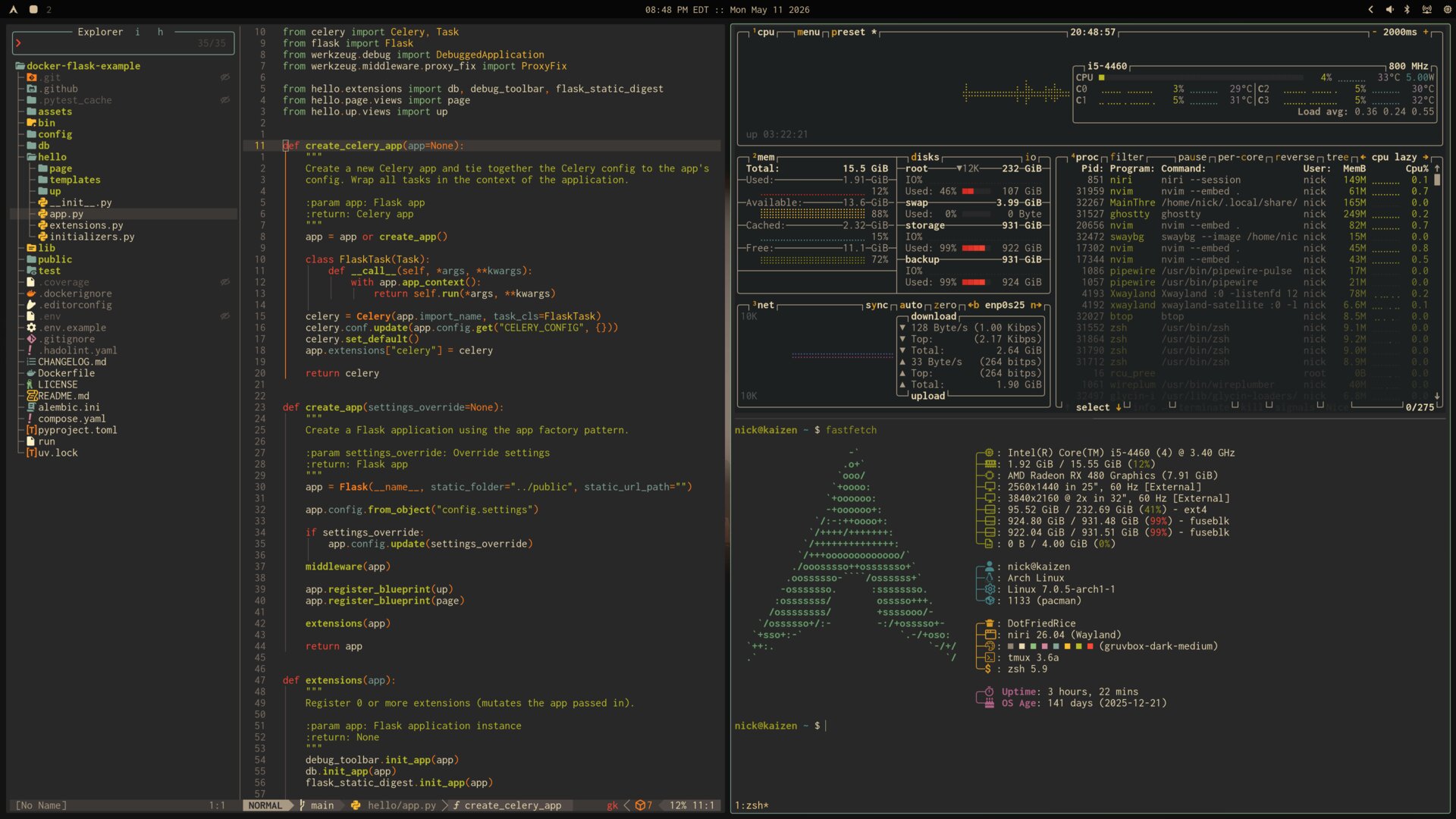Click the editorconfig mouse icon
The image size is (1456, 819).
click(31, 305)
